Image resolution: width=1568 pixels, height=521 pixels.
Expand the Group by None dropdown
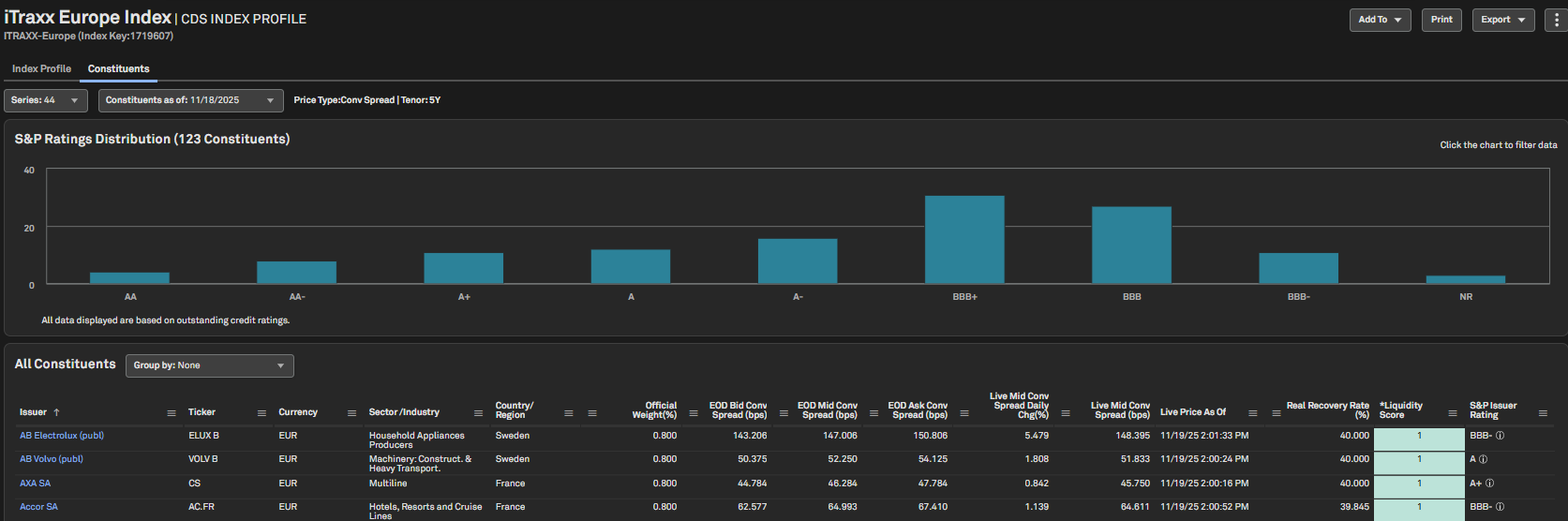tap(209, 365)
